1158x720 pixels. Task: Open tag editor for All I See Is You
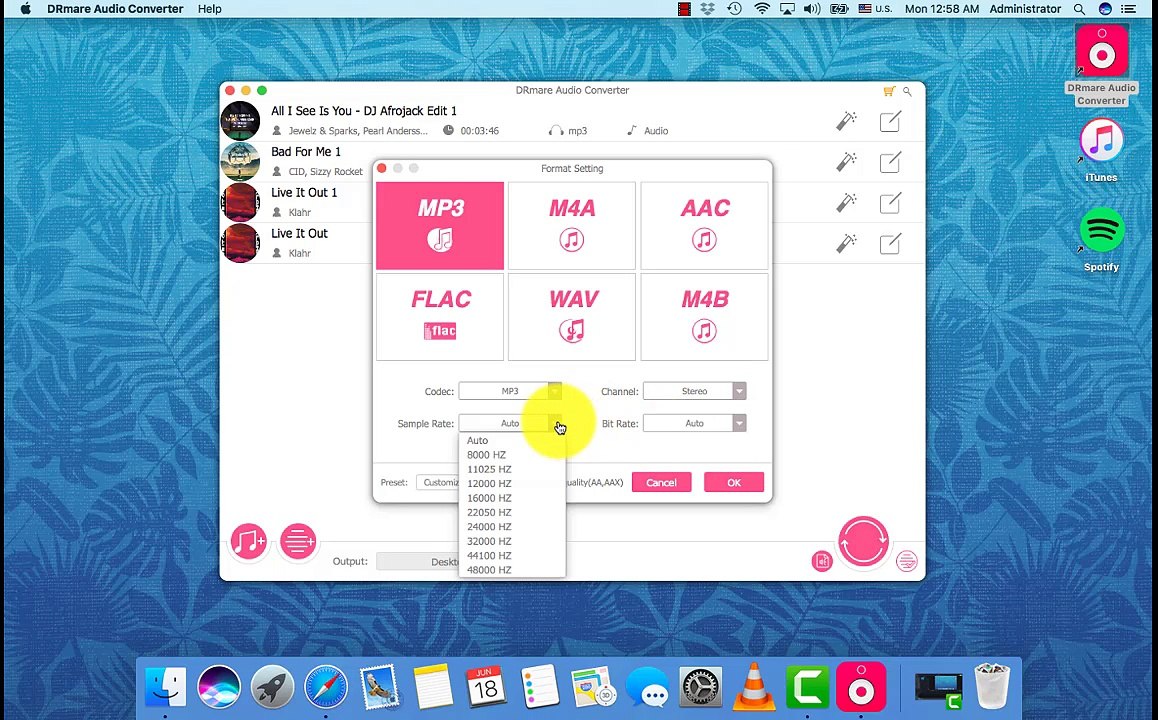click(890, 121)
